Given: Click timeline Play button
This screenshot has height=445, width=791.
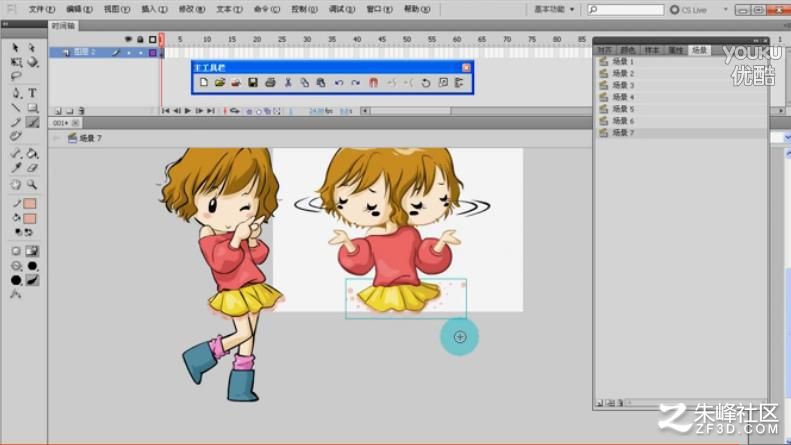Looking at the screenshot, I should pos(188,111).
